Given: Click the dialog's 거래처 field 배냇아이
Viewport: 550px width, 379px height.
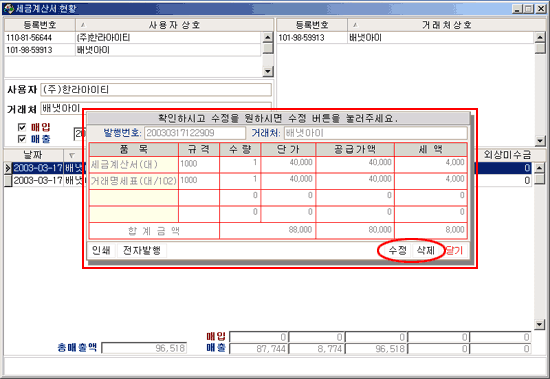Looking at the screenshot, I should point(376,133).
